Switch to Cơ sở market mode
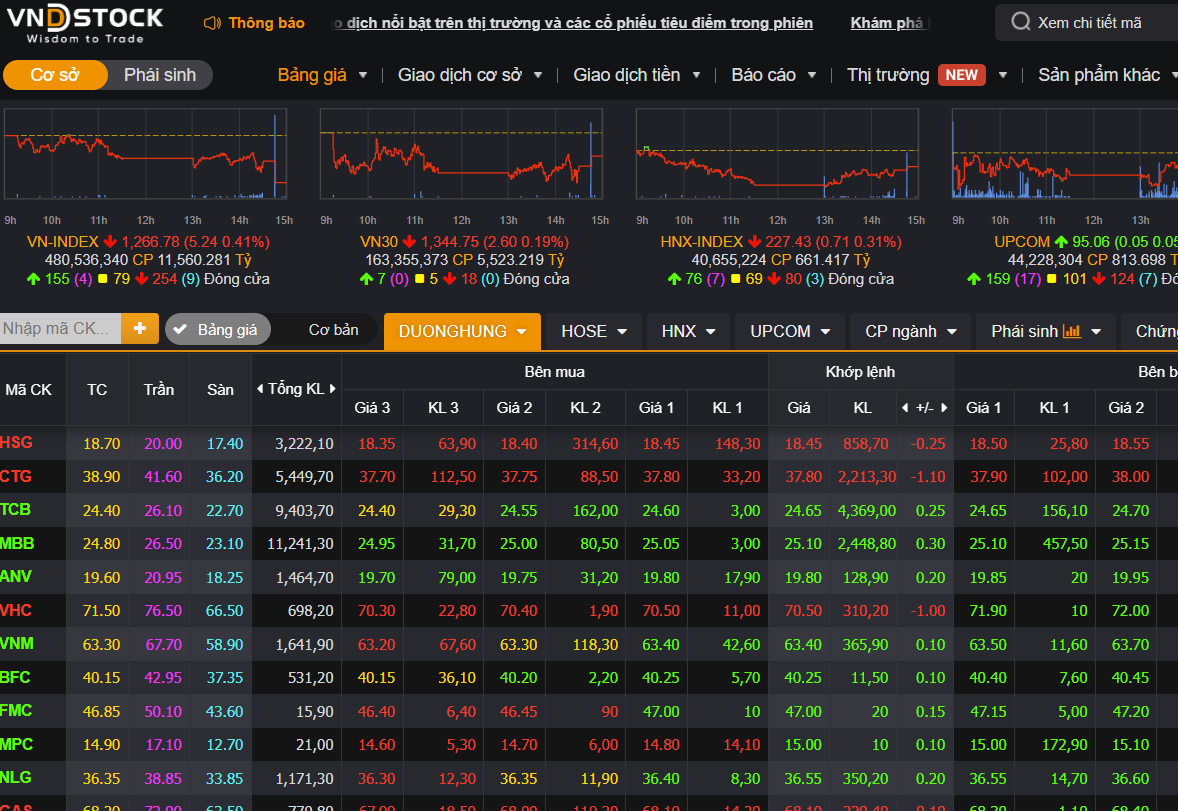 coord(55,75)
